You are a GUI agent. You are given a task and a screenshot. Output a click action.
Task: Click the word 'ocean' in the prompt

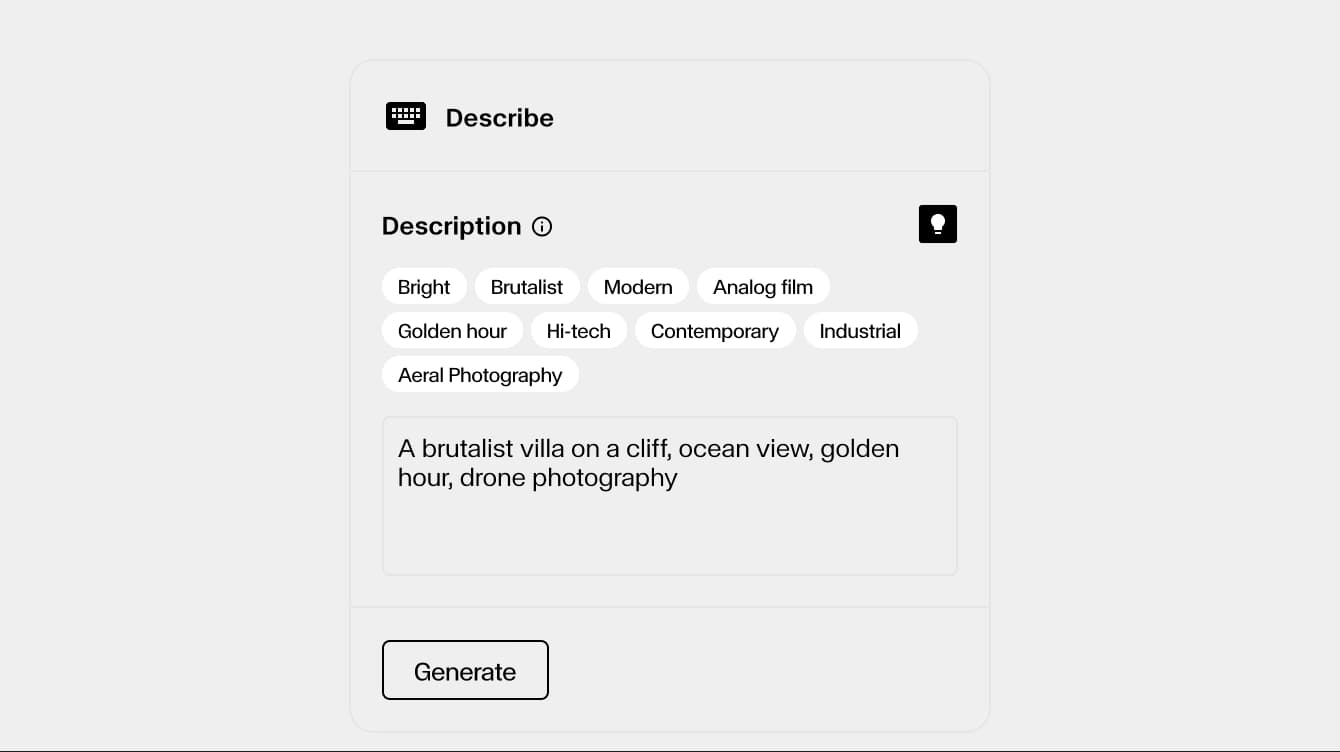pos(713,448)
